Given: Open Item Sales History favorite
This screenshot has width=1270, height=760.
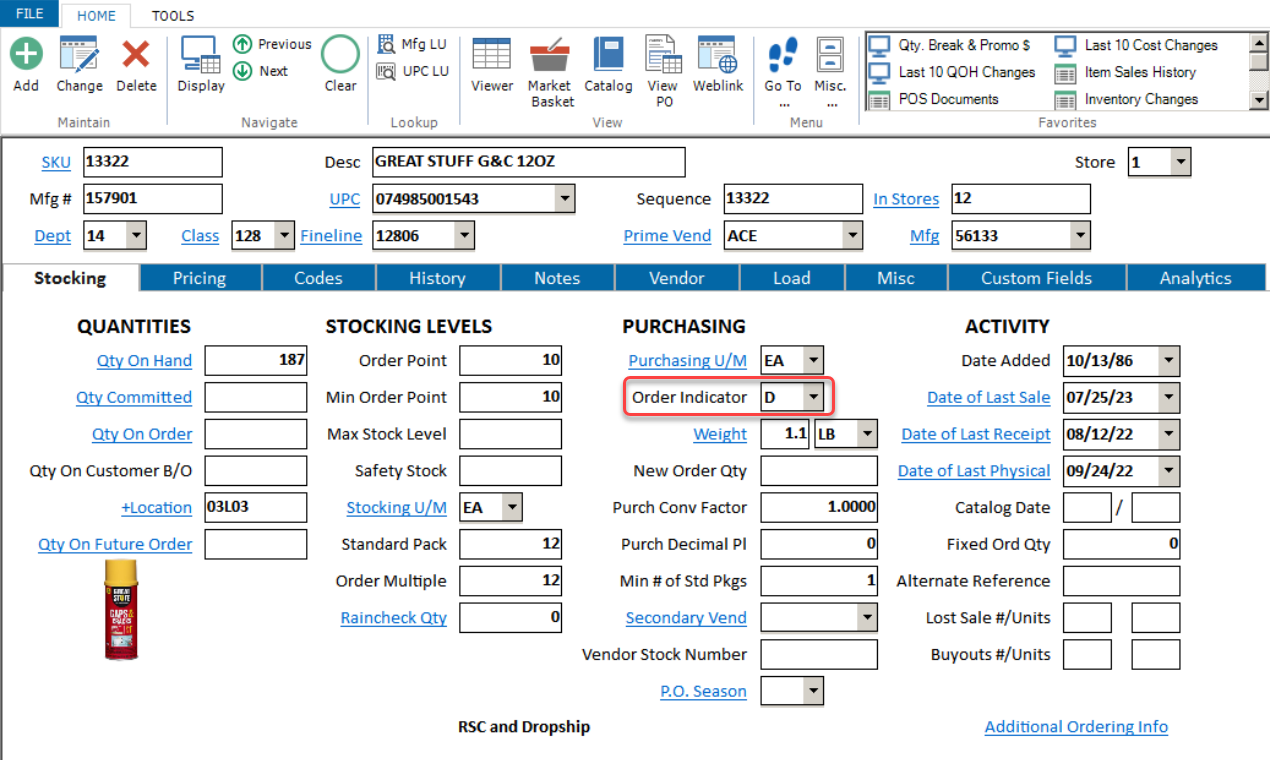Looking at the screenshot, I should [1126, 72].
